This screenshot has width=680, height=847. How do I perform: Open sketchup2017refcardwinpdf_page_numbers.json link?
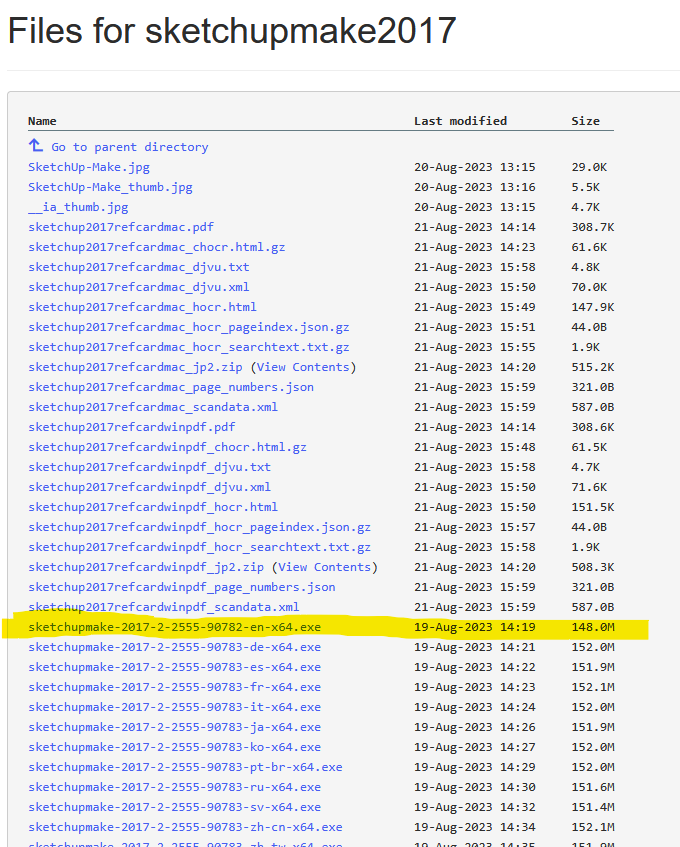181,587
